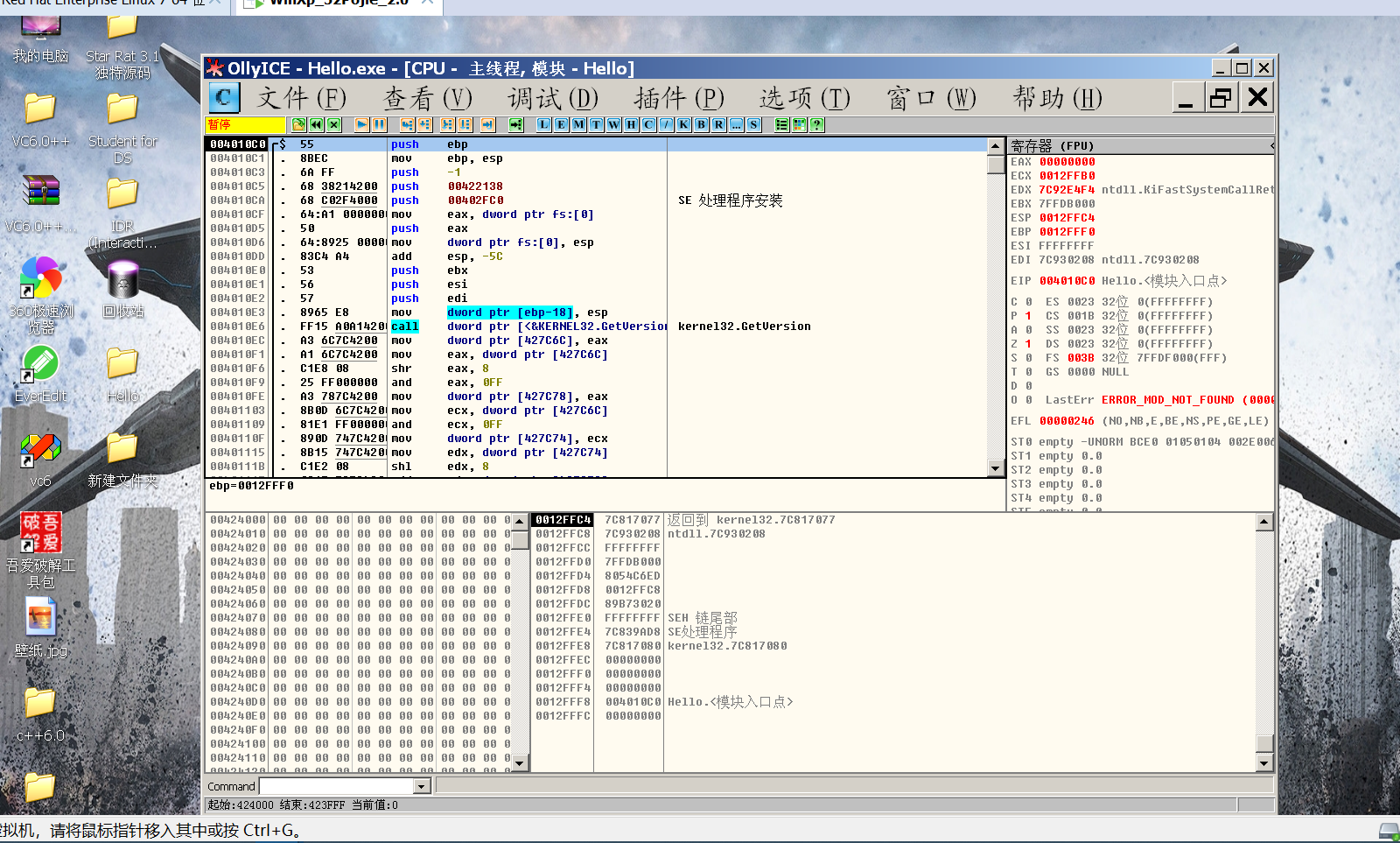Click the Execute till return icon
The height and width of the screenshot is (843, 1400).
click(x=488, y=125)
